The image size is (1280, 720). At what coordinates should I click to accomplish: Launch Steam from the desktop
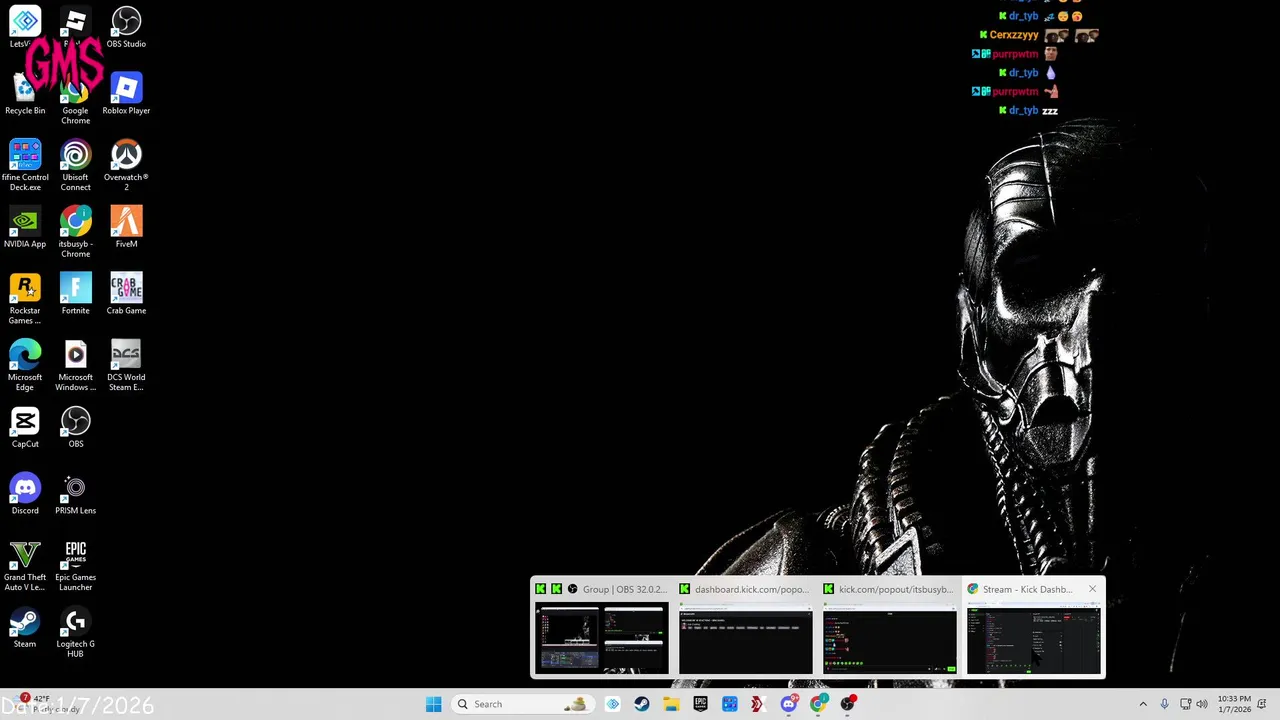tap(25, 627)
